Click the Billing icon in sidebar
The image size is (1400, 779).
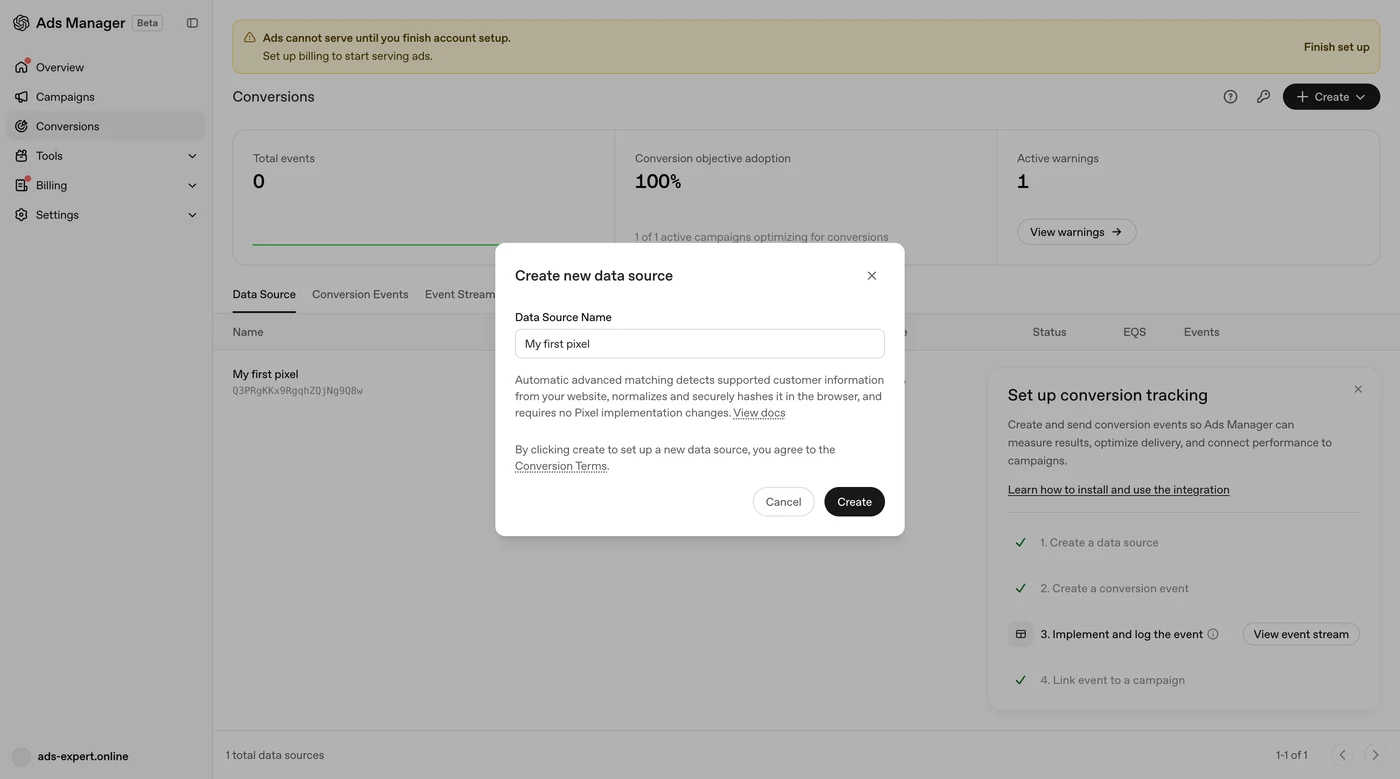[x=21, y=185]
